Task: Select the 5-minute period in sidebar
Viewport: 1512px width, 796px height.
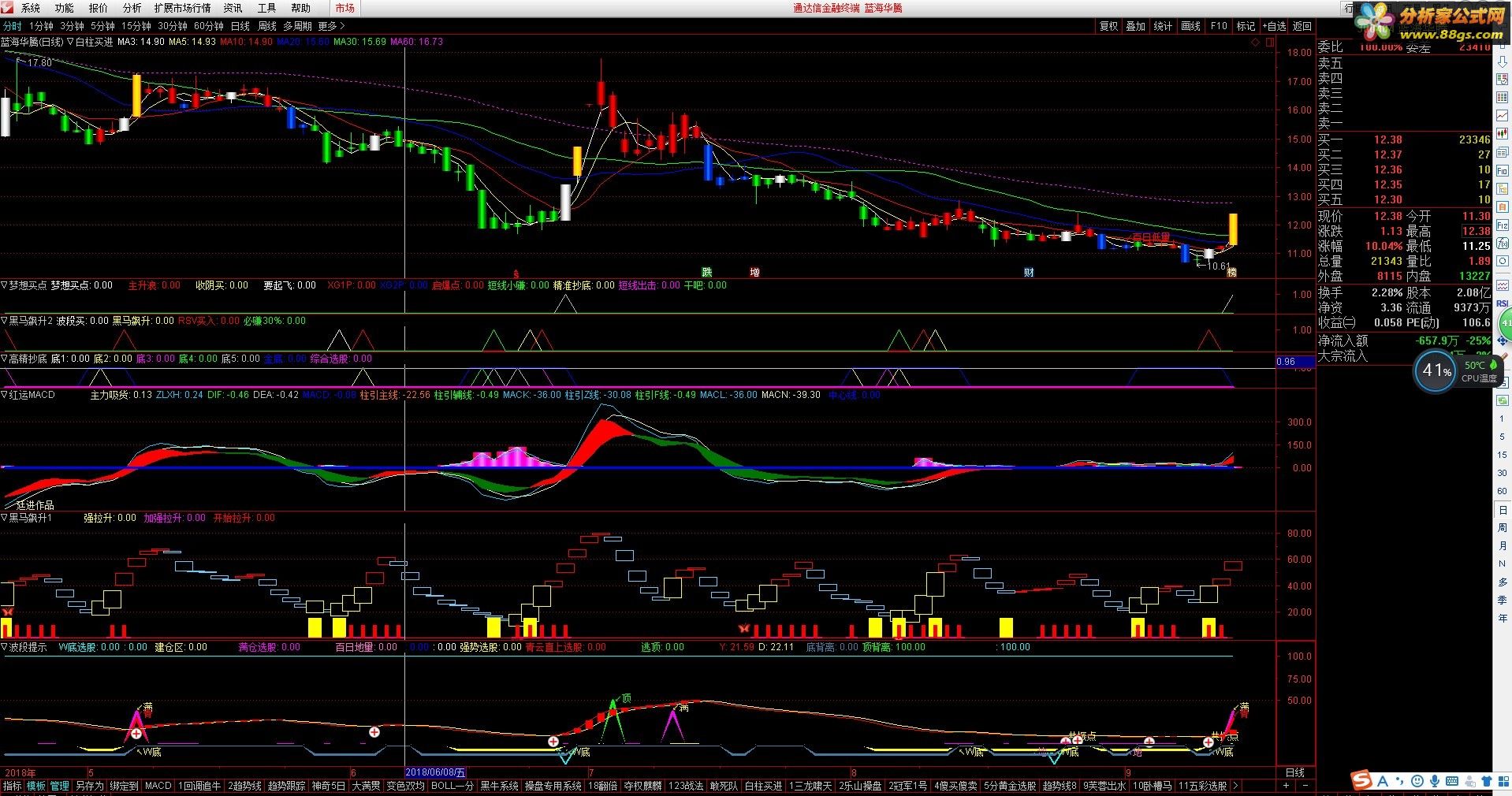Action: (1502, 437)
